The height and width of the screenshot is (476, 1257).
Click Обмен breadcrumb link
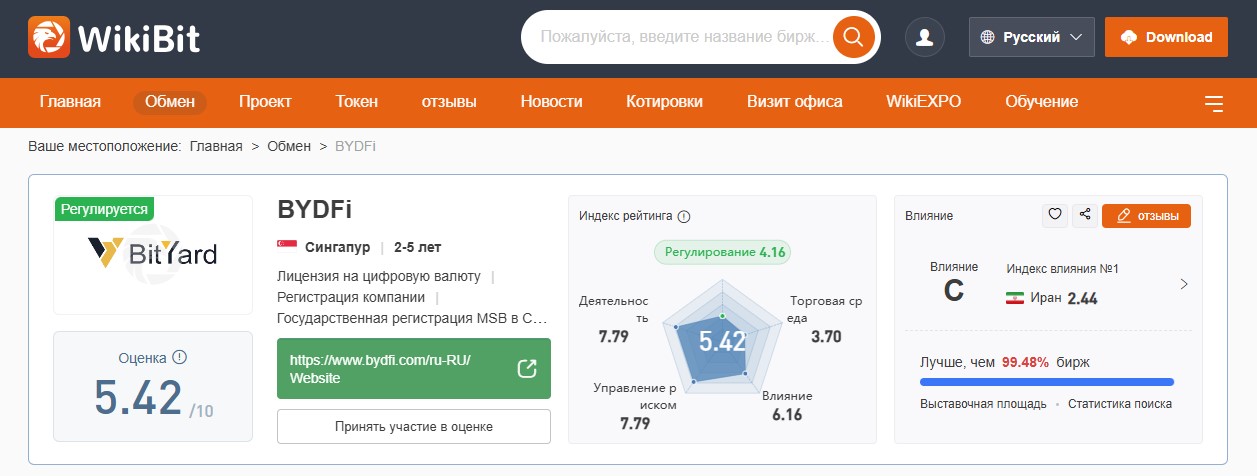click(289, 146)
